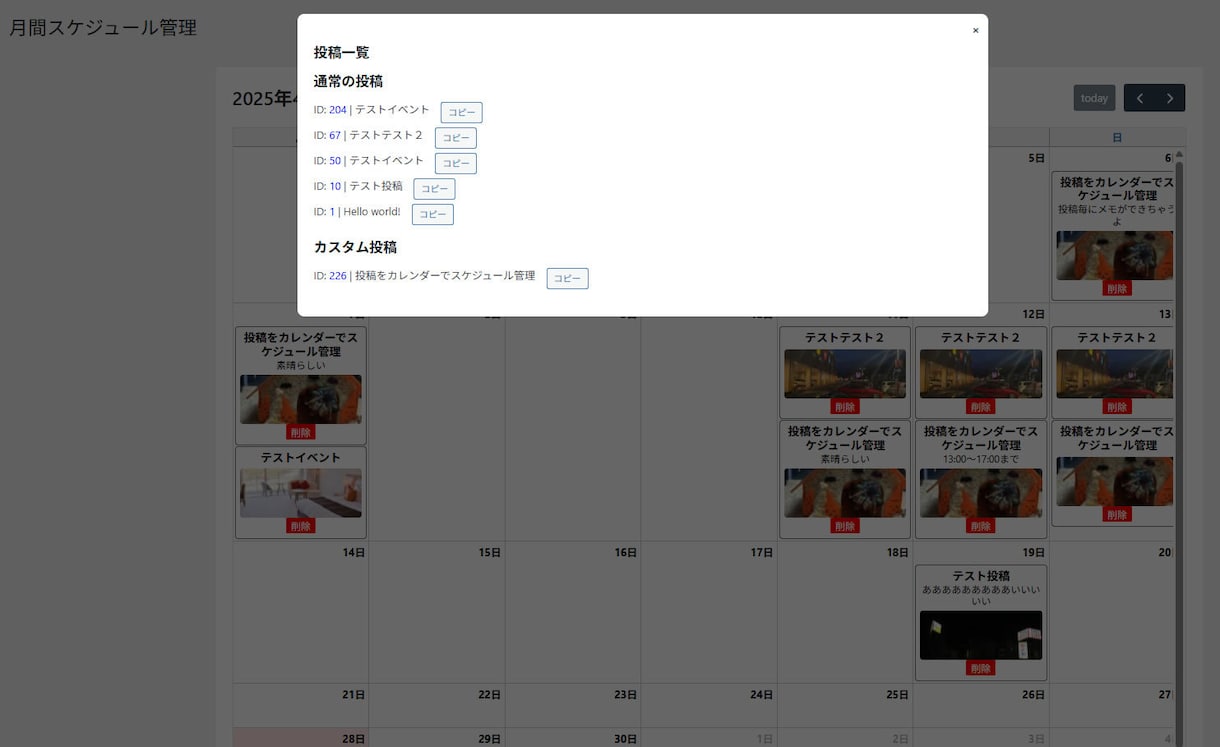
Task: Click the thumbnail under 13:00〜17:00まで note
Action: pos(980,493)
